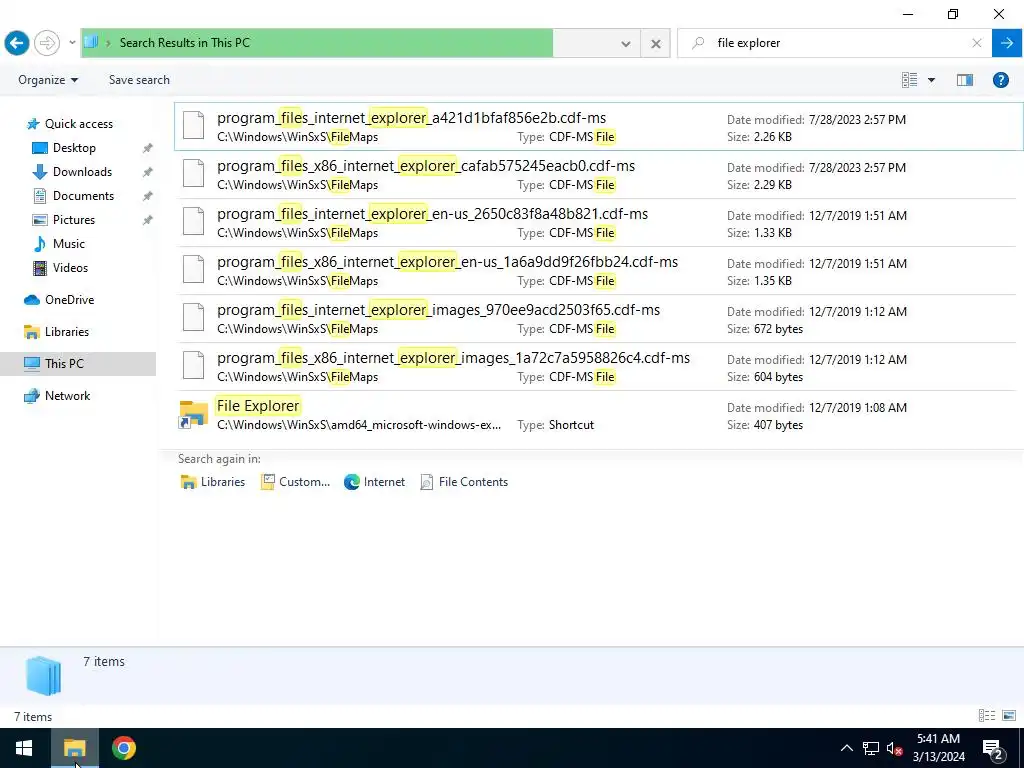
Task: Open Pictures in the sidebar
Action: [73, 220]
